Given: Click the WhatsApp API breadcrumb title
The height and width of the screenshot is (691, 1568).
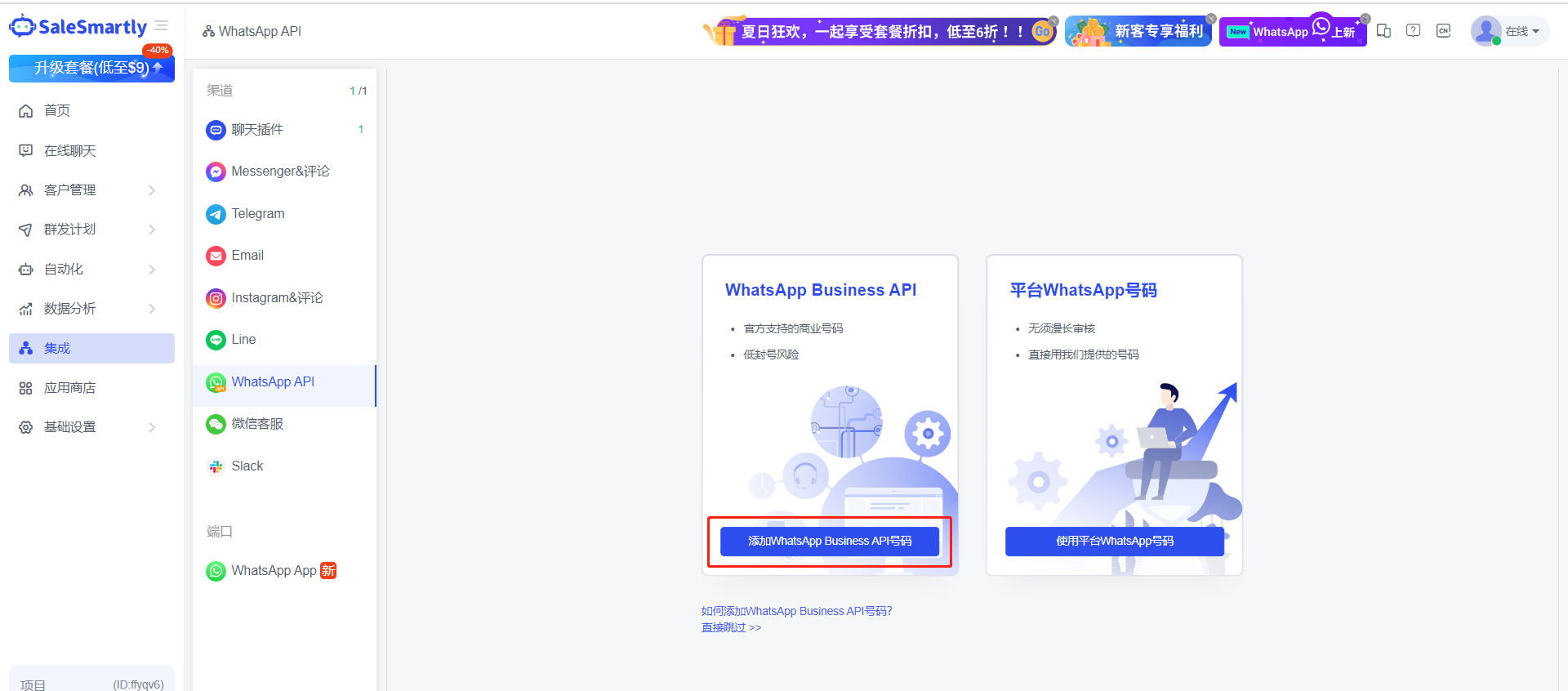Looking at the screenshot, I should pos(260,31).
